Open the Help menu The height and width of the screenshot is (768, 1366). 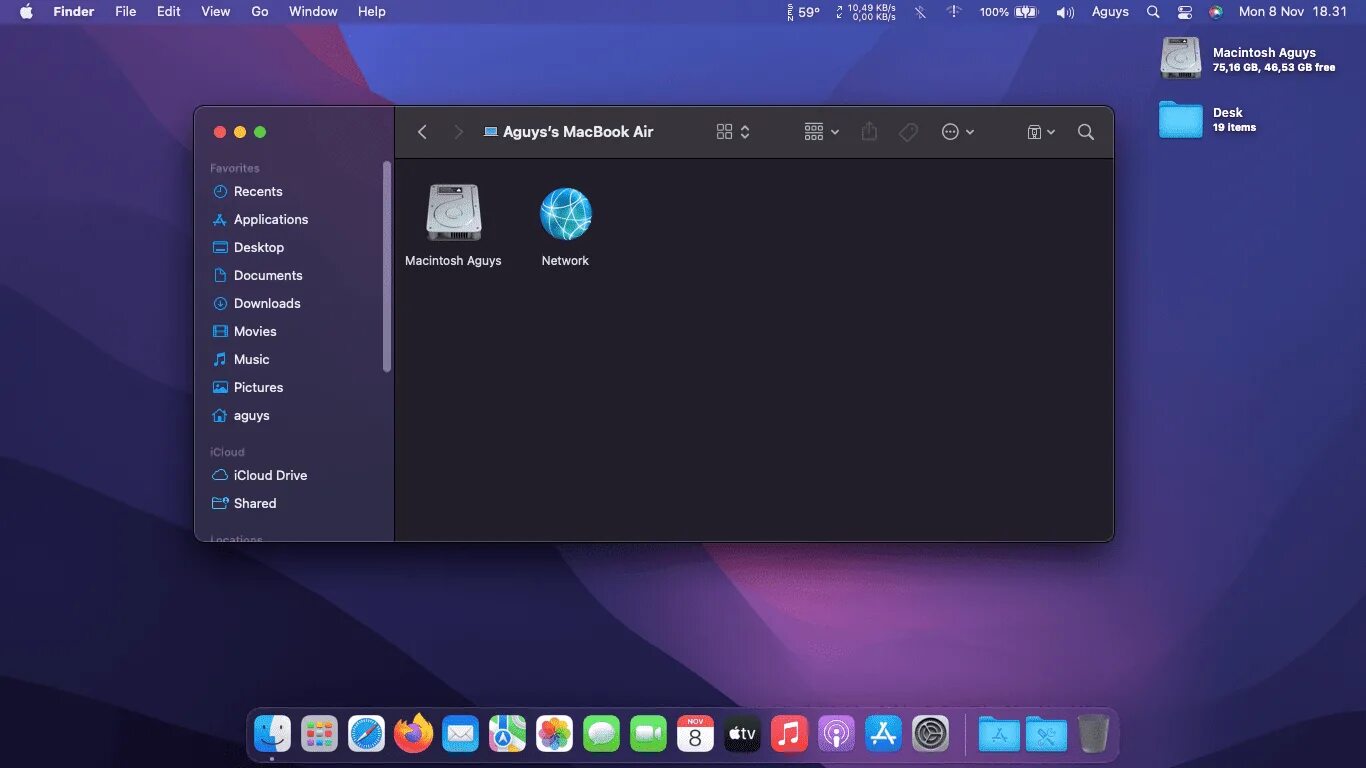(372, 12)
